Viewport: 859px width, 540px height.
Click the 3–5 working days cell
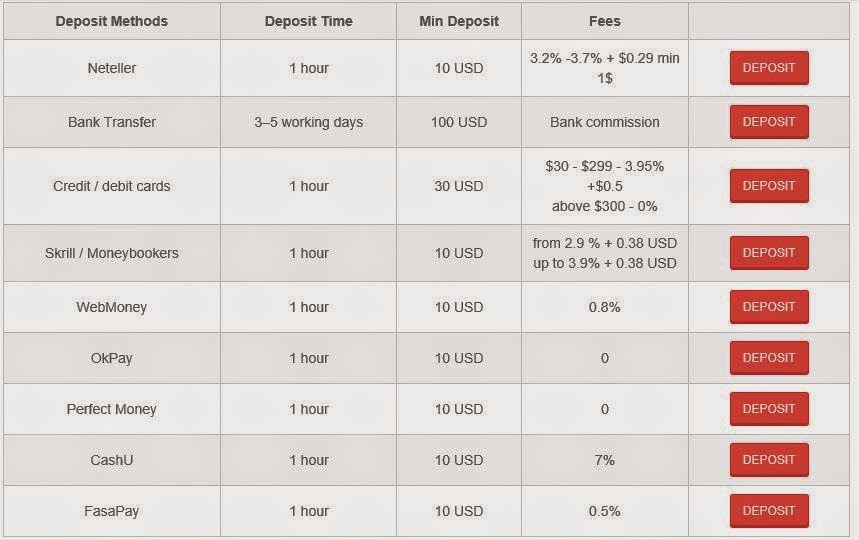[x=308, y=122]
